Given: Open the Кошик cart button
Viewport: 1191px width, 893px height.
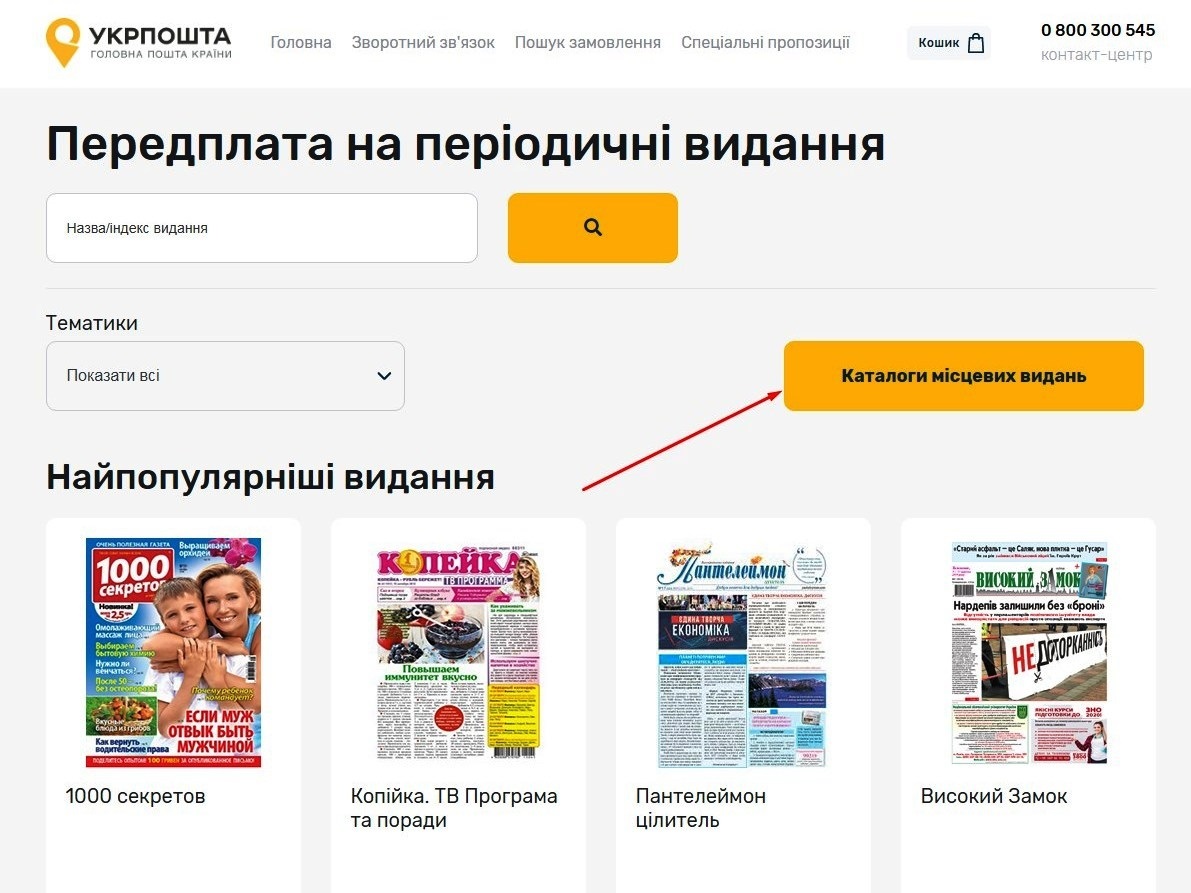Looking at the screenshot, I should (x=949, y=43).
